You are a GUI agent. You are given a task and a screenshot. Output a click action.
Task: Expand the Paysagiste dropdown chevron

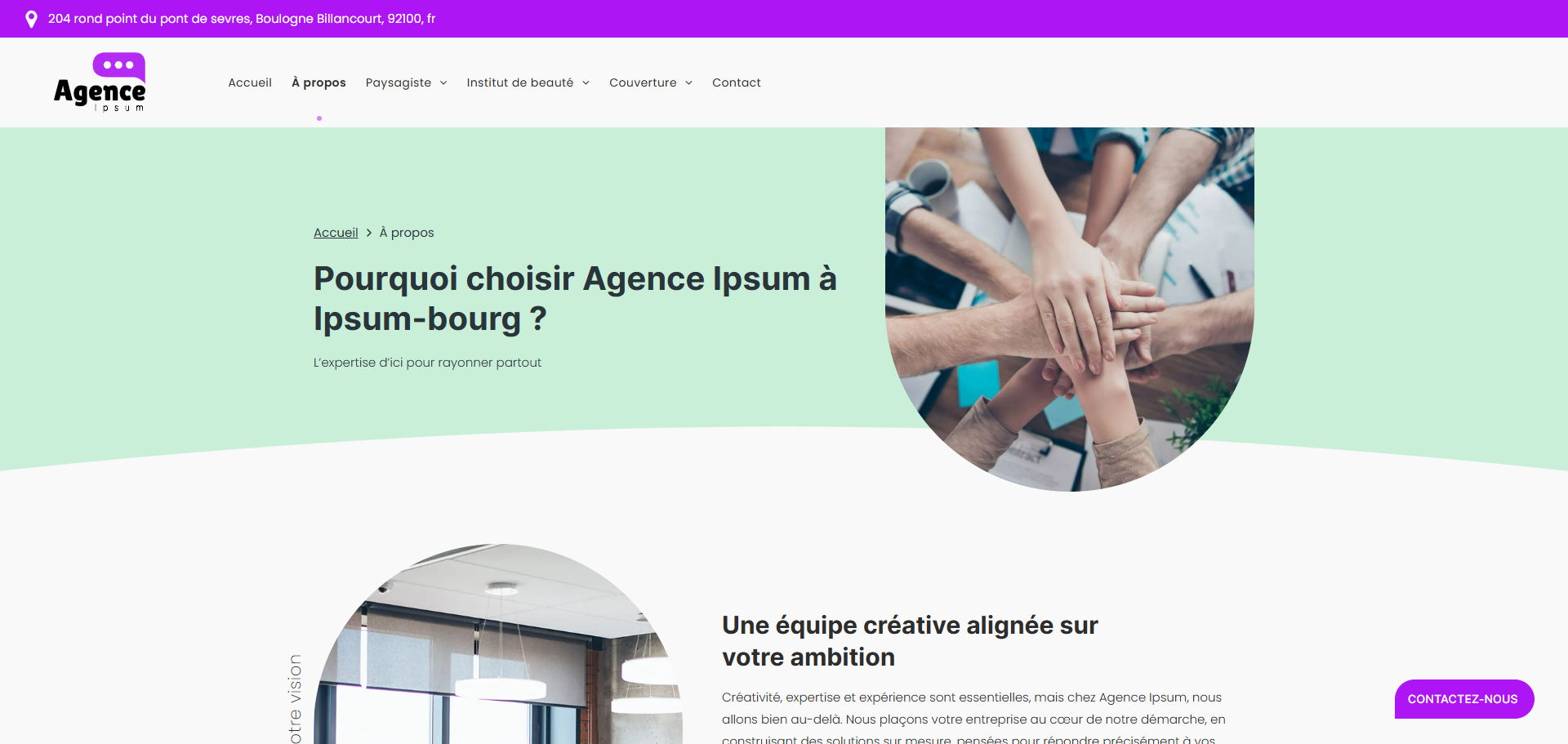click(443, 82)
